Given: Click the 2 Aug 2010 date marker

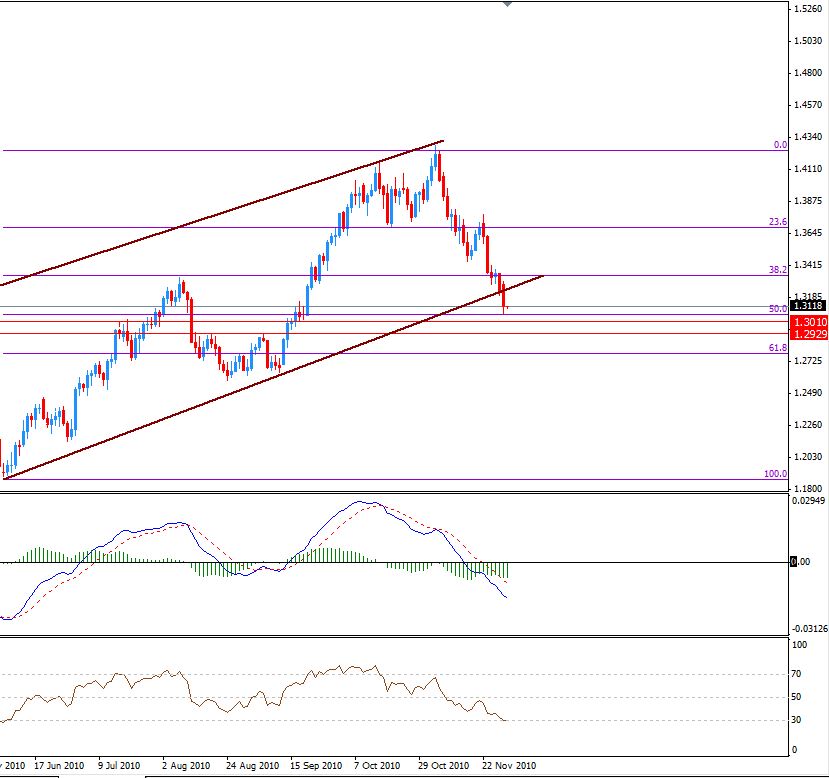Looking at the screenshot, I should coord(185,766).
